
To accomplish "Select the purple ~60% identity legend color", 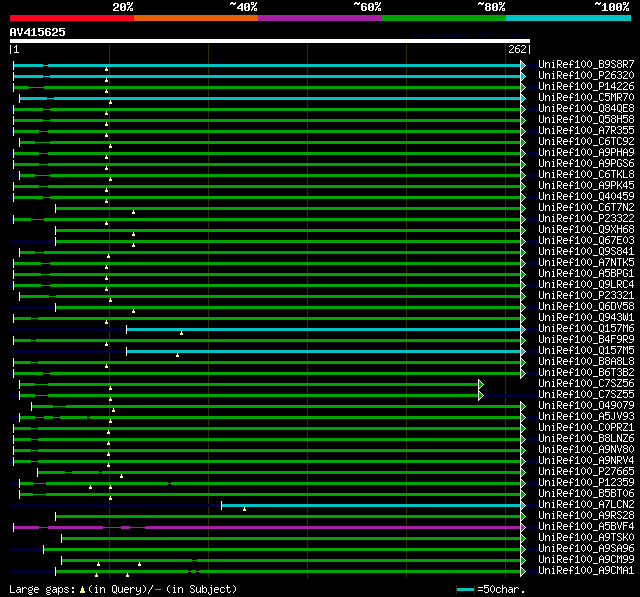I will click(319, 17).
